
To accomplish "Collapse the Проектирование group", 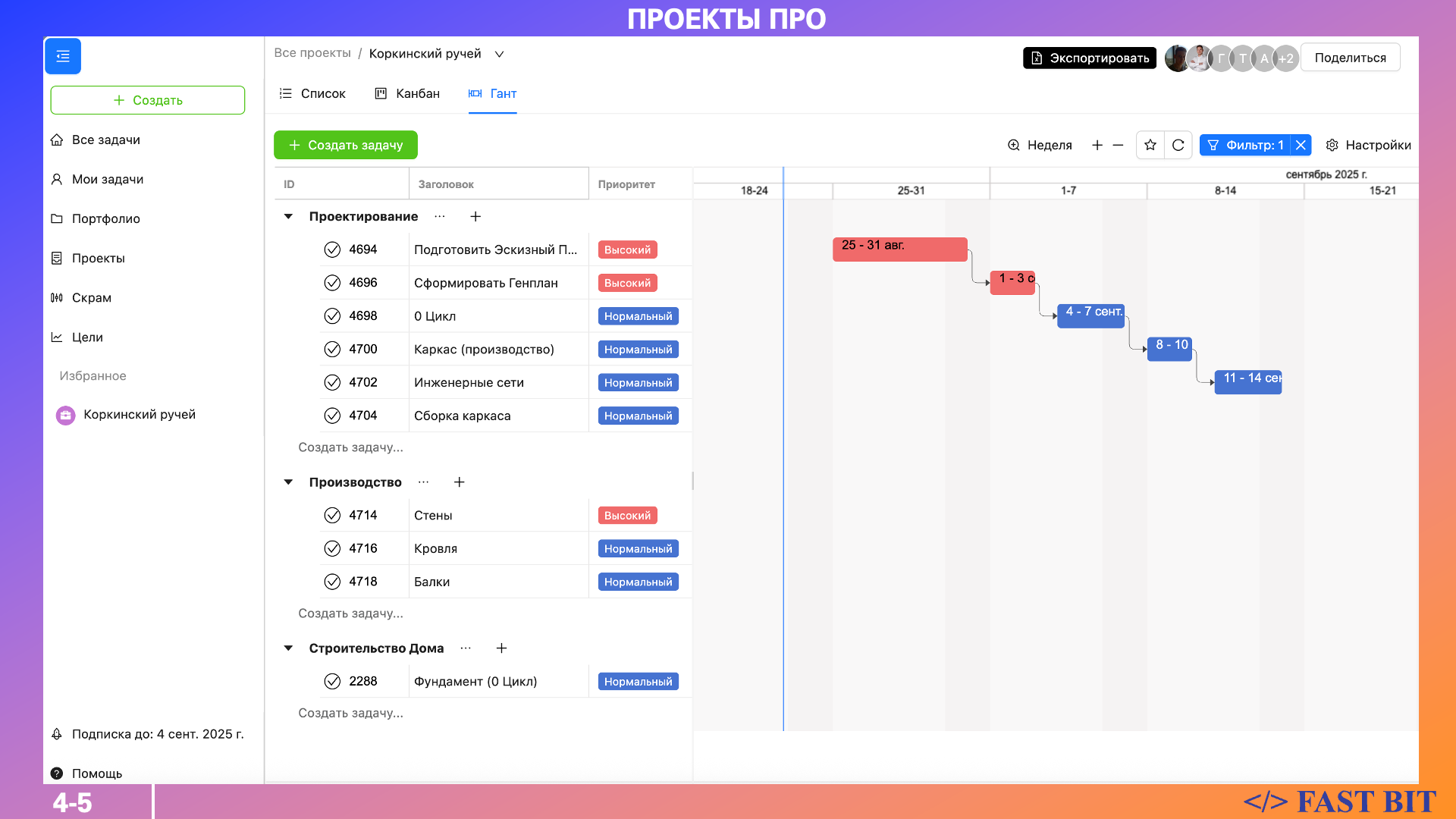I will [288, 216].
